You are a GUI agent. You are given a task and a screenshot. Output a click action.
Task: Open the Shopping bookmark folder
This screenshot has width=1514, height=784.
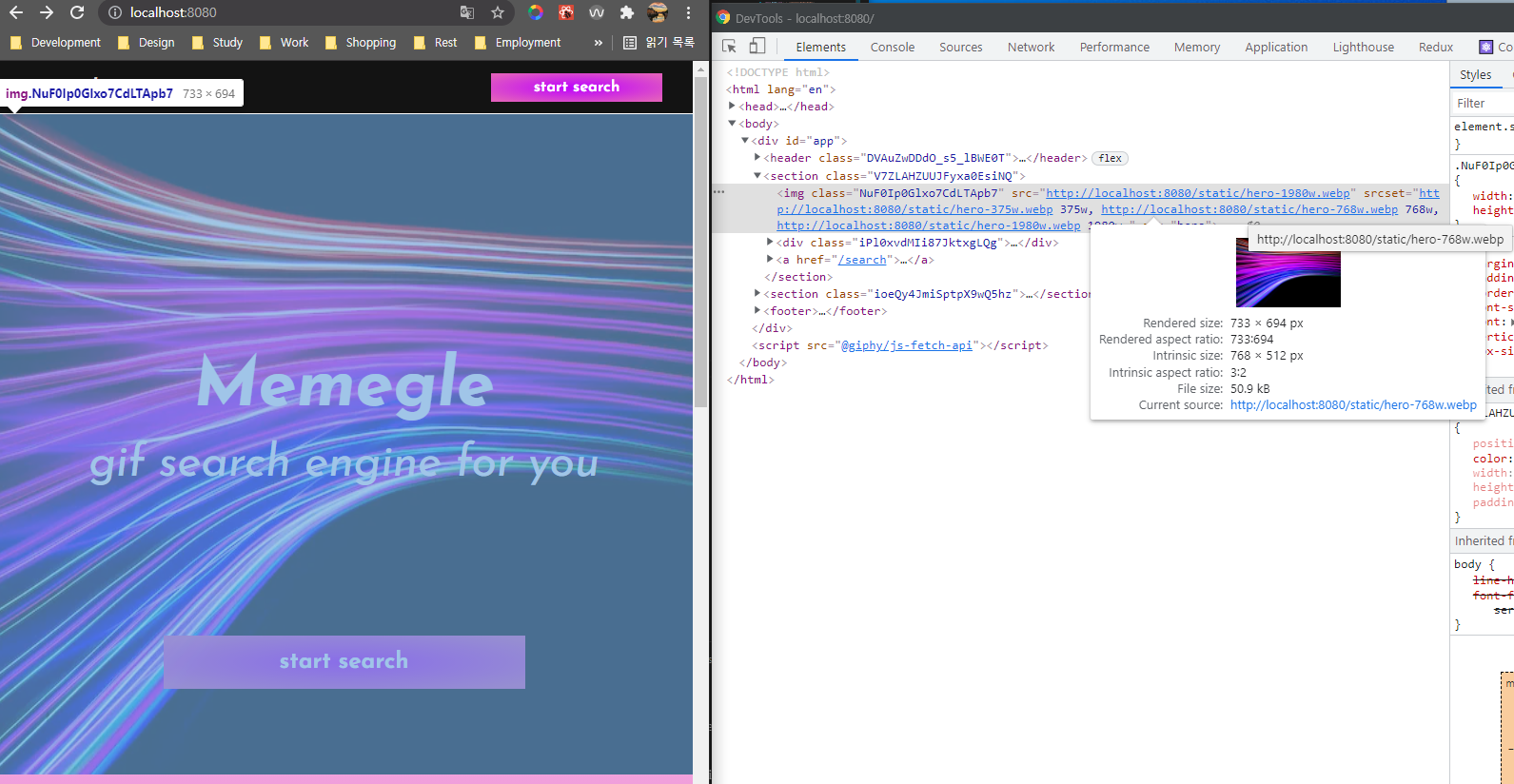361,43
